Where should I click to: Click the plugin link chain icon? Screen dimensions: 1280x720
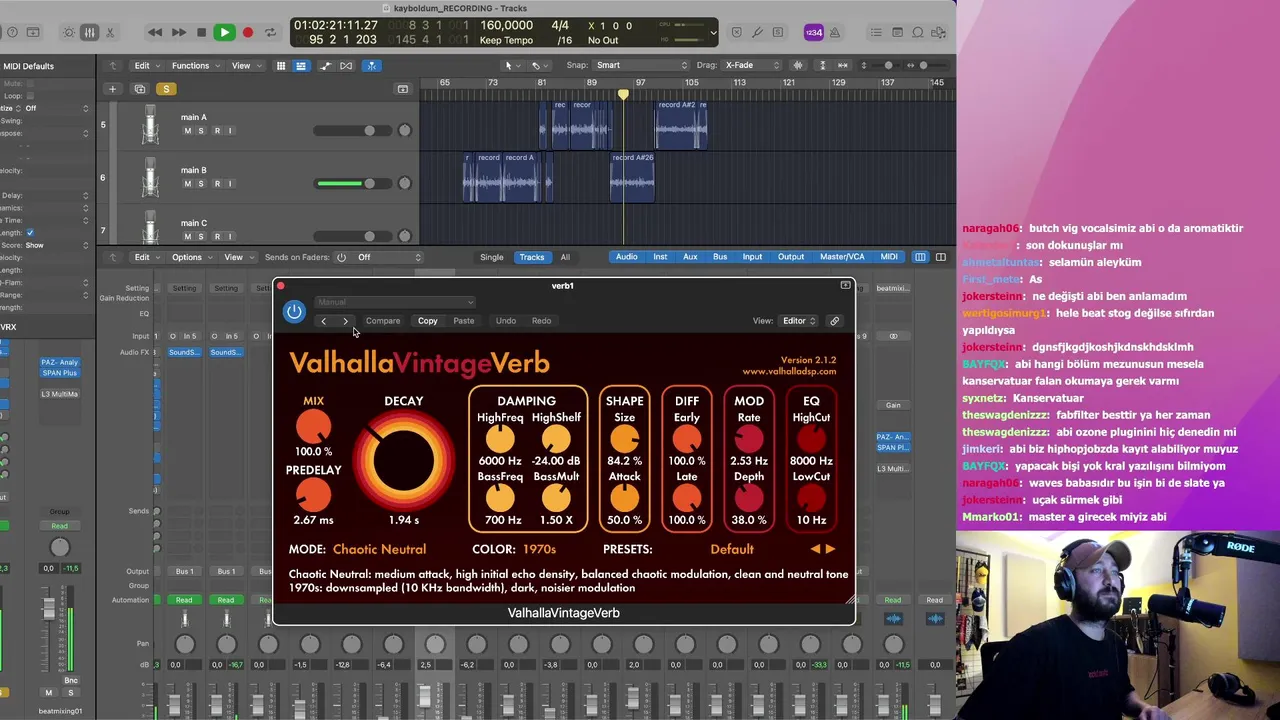pos(834,321)
